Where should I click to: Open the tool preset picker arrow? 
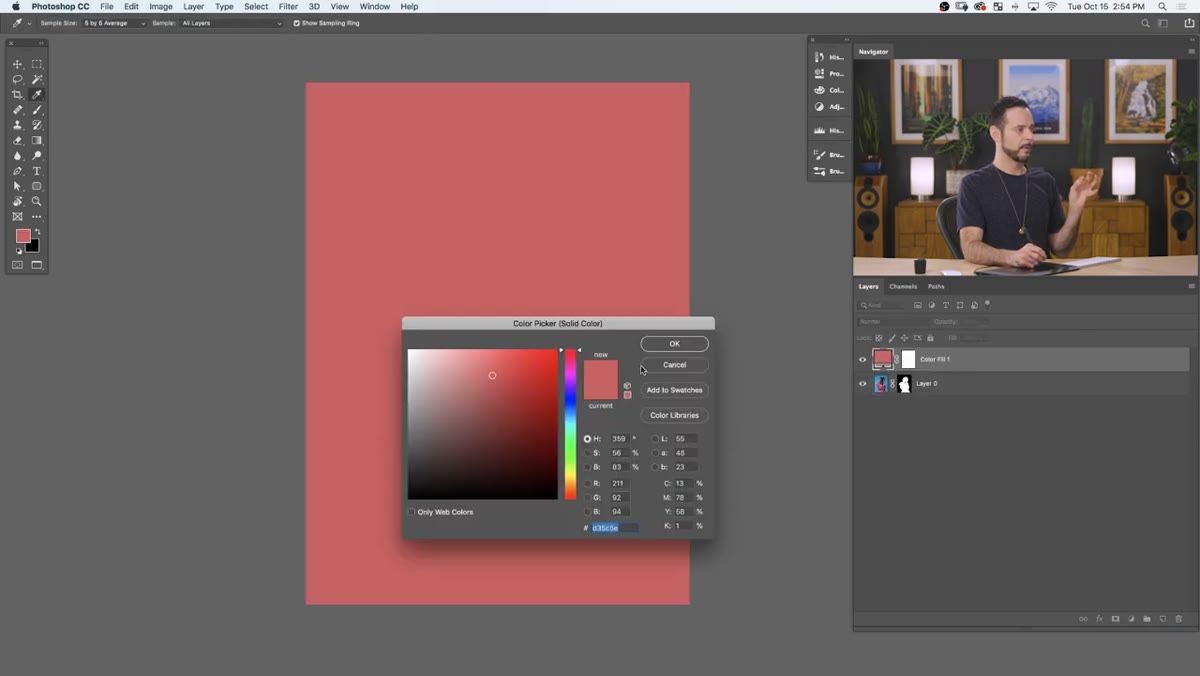coord(29,23)
